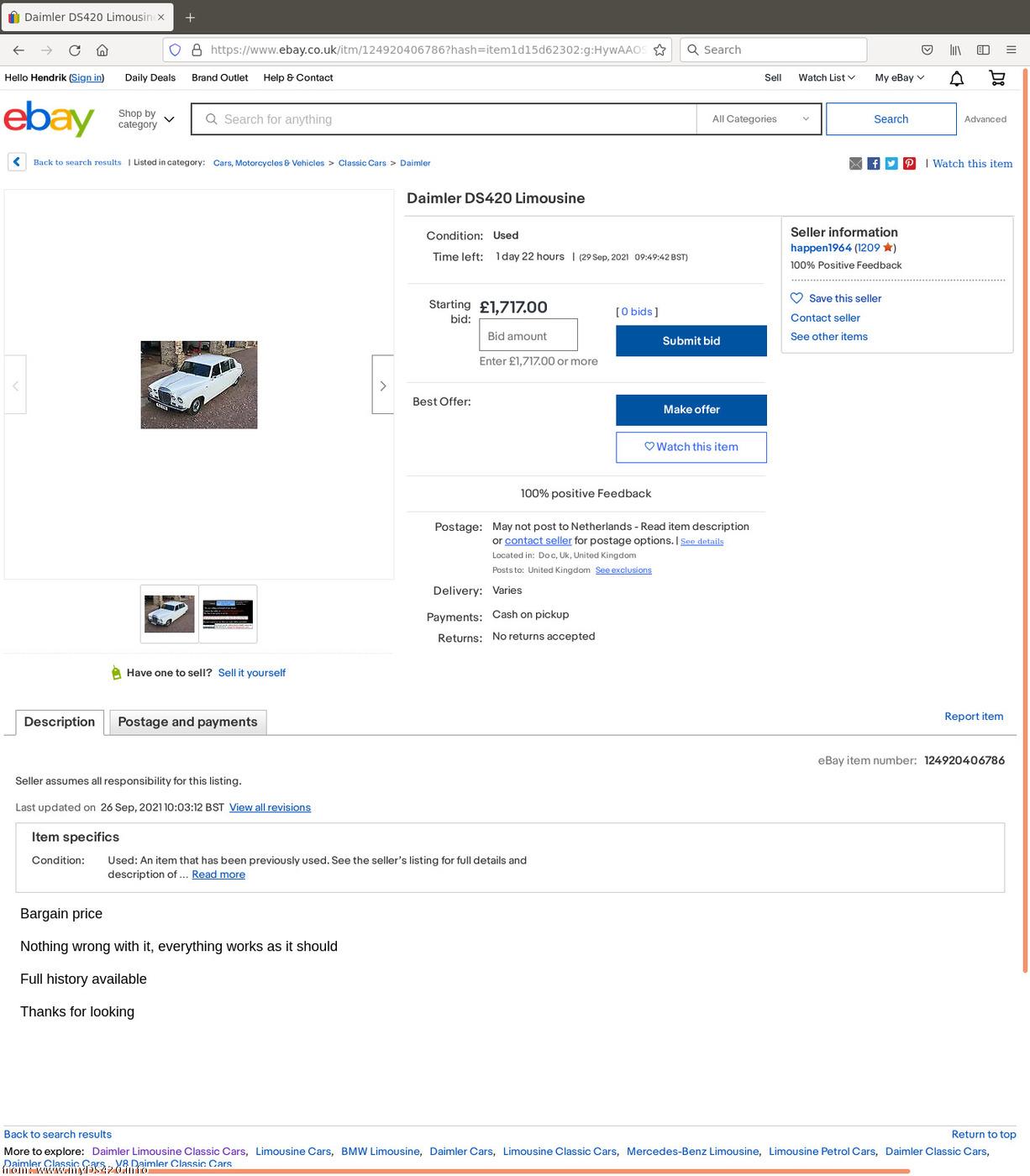This screenshot has height=1176, width=1030.
Task: Share this listing on Facebook
Action: click(874, 164)
